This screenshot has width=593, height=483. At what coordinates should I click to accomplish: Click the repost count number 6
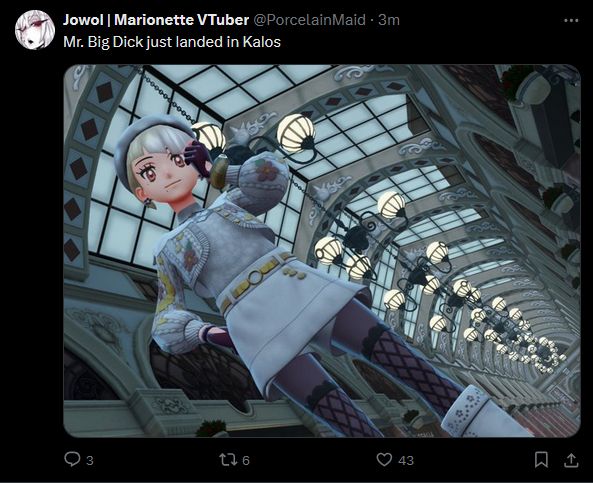(x=246, y=460)
